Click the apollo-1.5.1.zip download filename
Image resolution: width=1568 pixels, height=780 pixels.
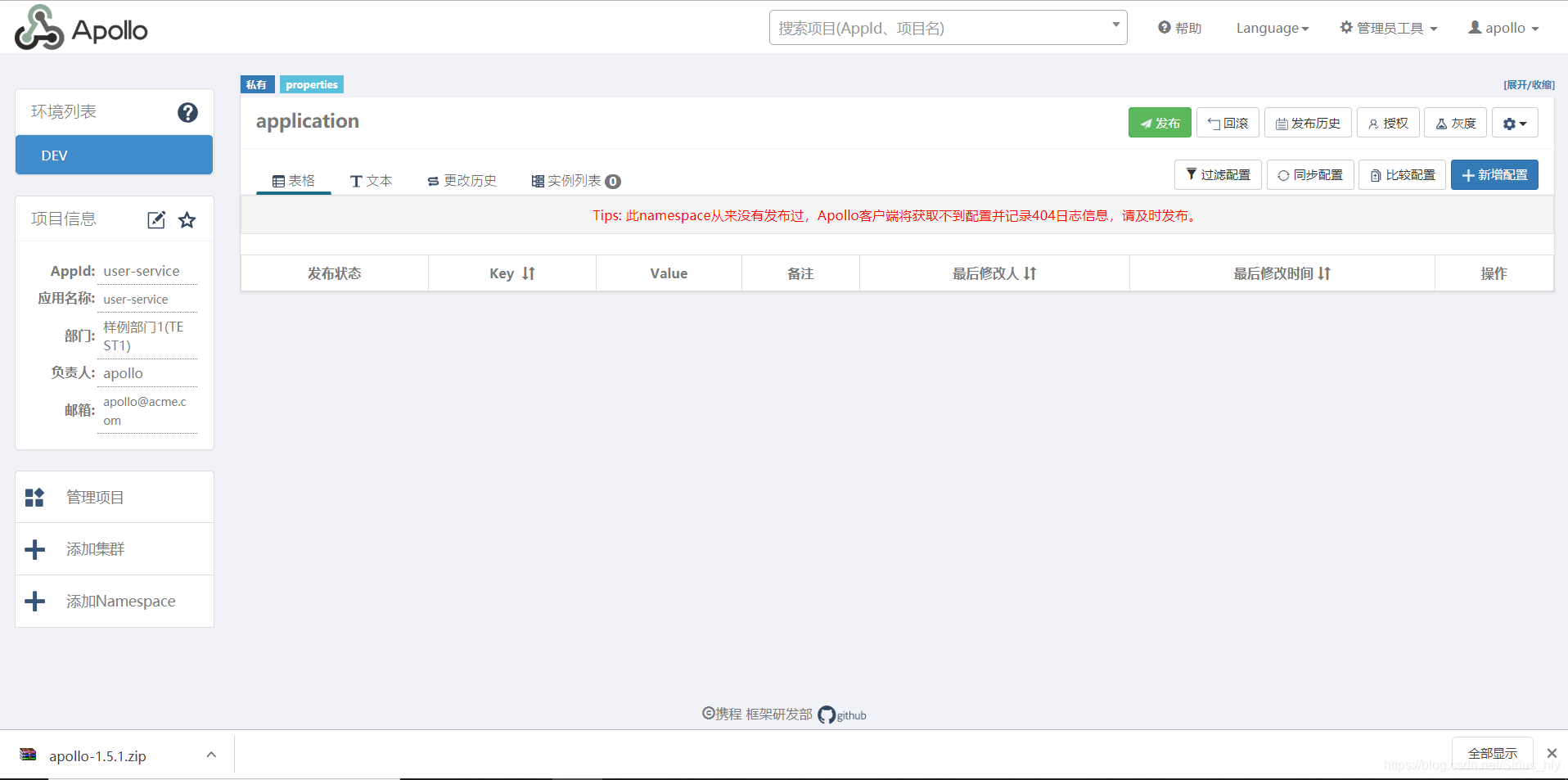(97, 755)
